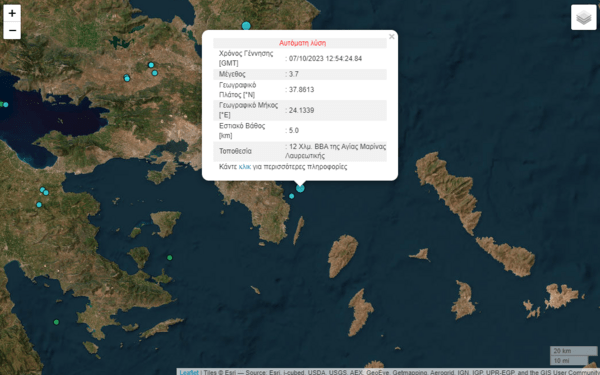This screenshot has width=600, height=375.
Task: Select the small cyan marker below the popup tip
Action: click(292, 196)
